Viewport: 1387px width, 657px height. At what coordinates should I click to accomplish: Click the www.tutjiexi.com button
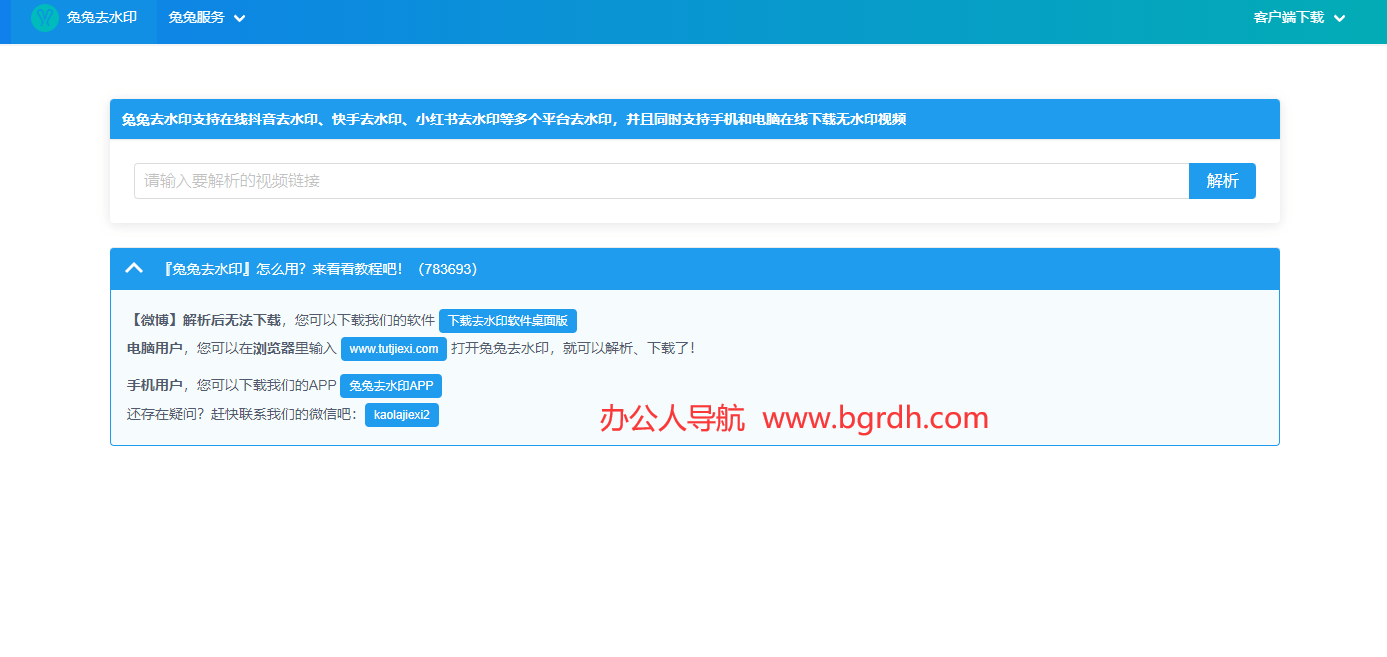394,349
